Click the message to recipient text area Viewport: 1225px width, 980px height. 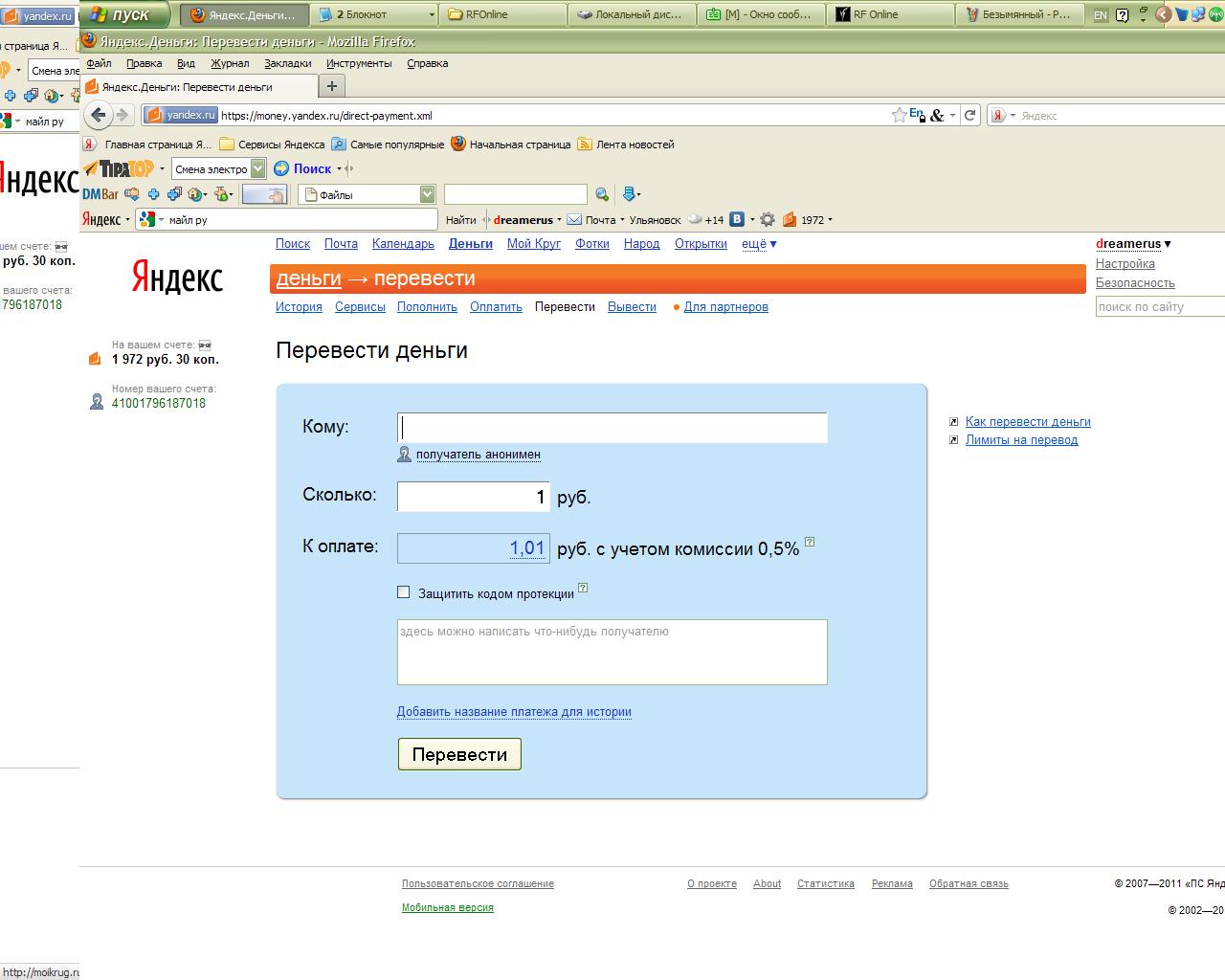(612, 652)
